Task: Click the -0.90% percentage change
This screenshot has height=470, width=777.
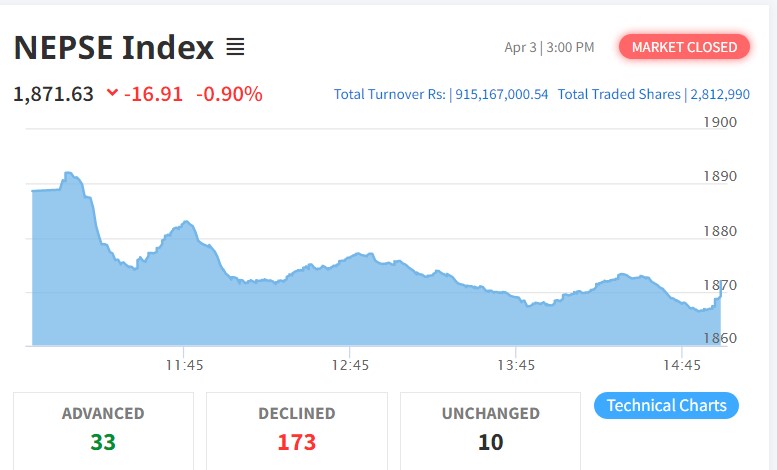Action: click(x=229, y=94)
